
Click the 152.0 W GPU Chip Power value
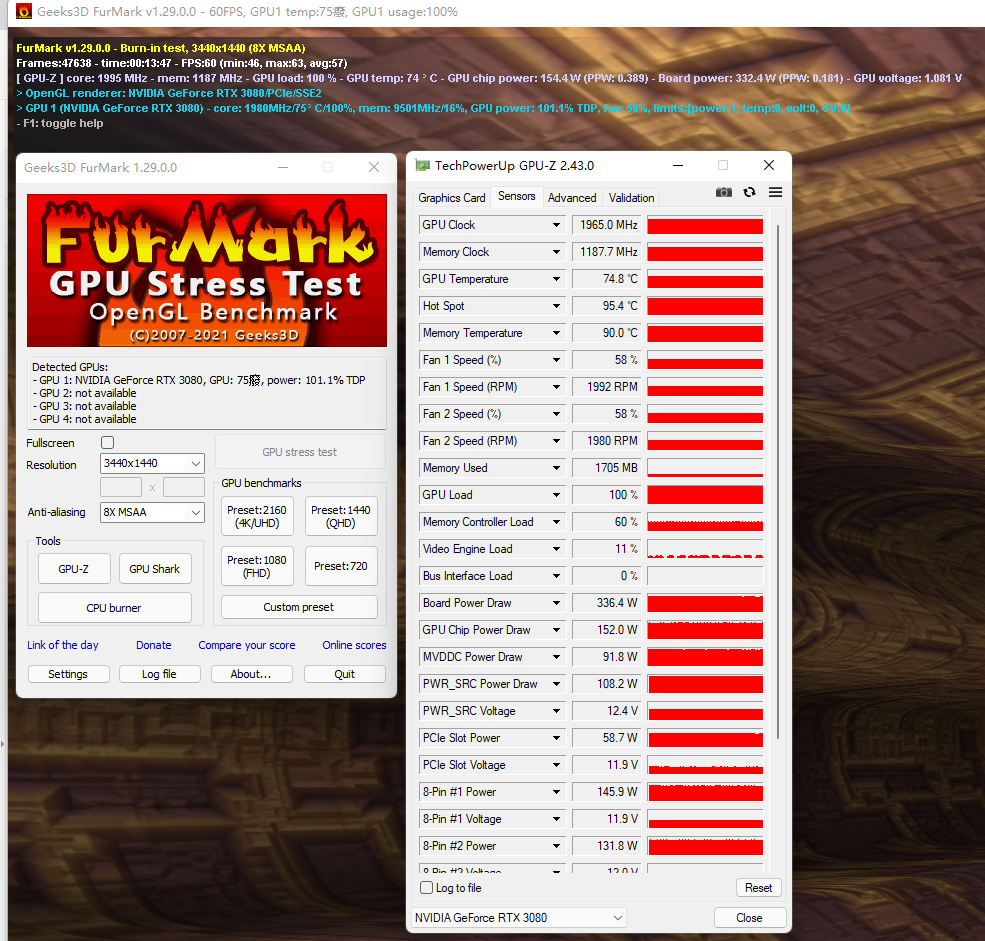606,630
